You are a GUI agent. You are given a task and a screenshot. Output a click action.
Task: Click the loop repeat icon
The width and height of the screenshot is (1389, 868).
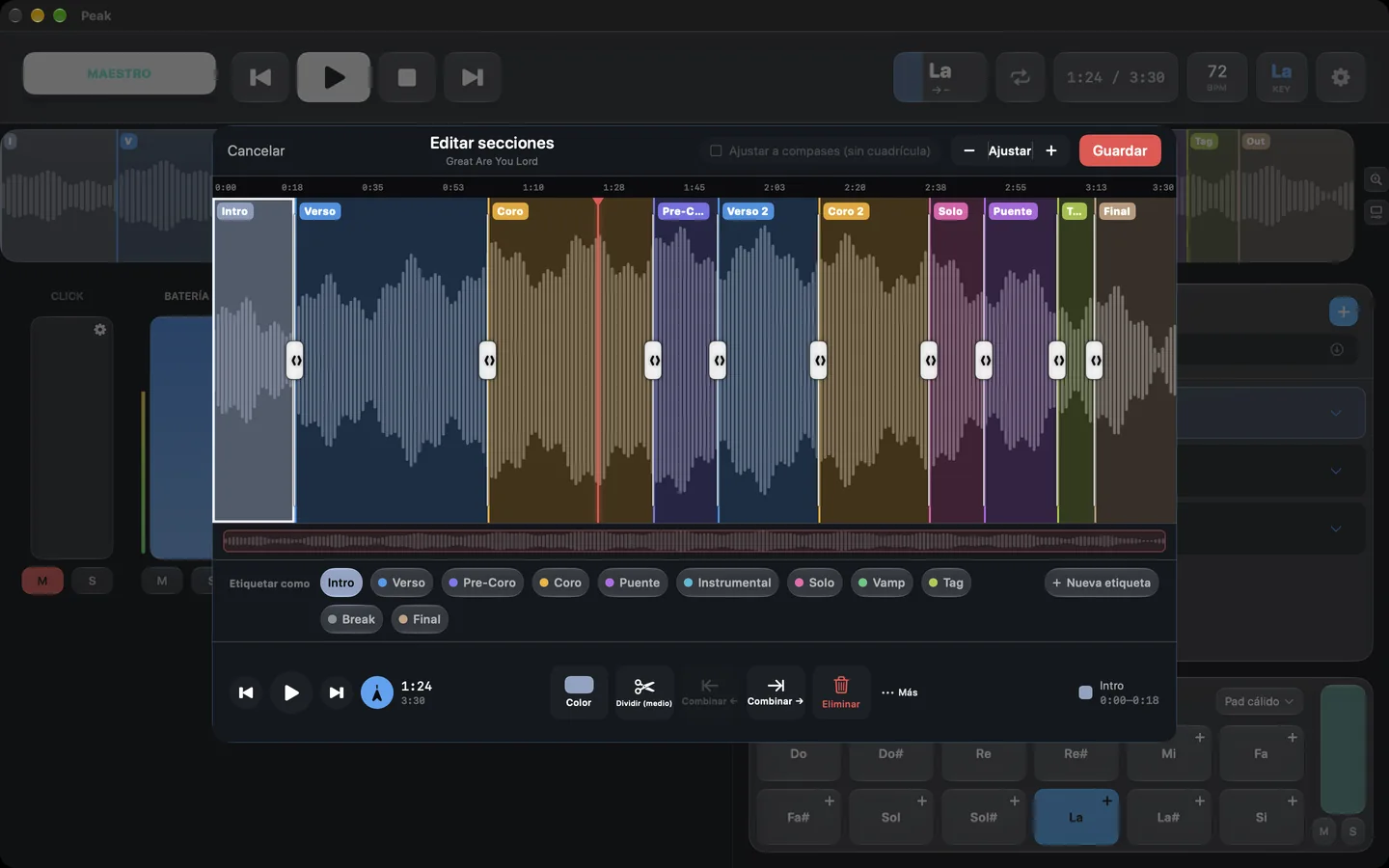1021,77
